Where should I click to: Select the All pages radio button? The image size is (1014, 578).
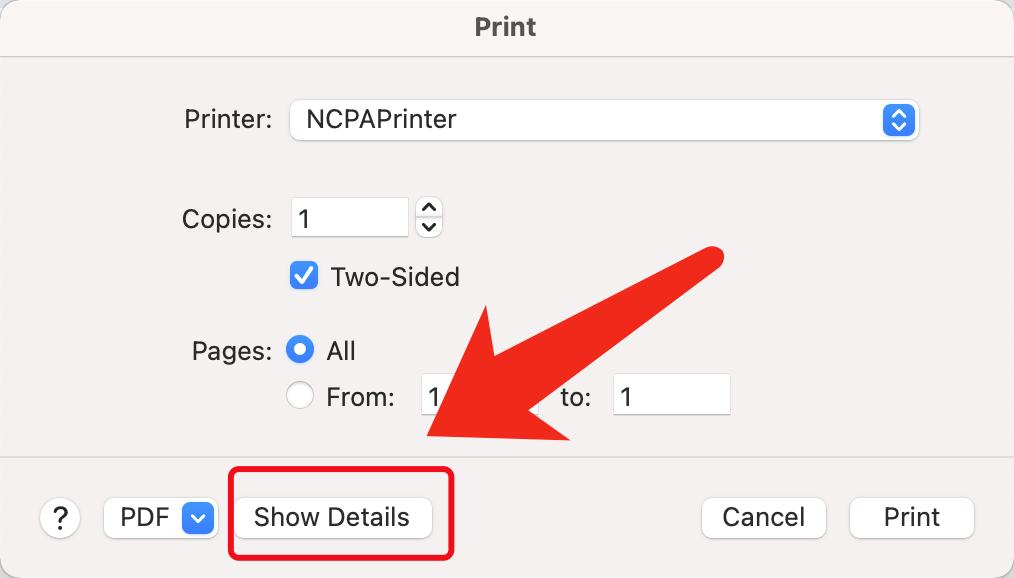(x=300, y=350)
